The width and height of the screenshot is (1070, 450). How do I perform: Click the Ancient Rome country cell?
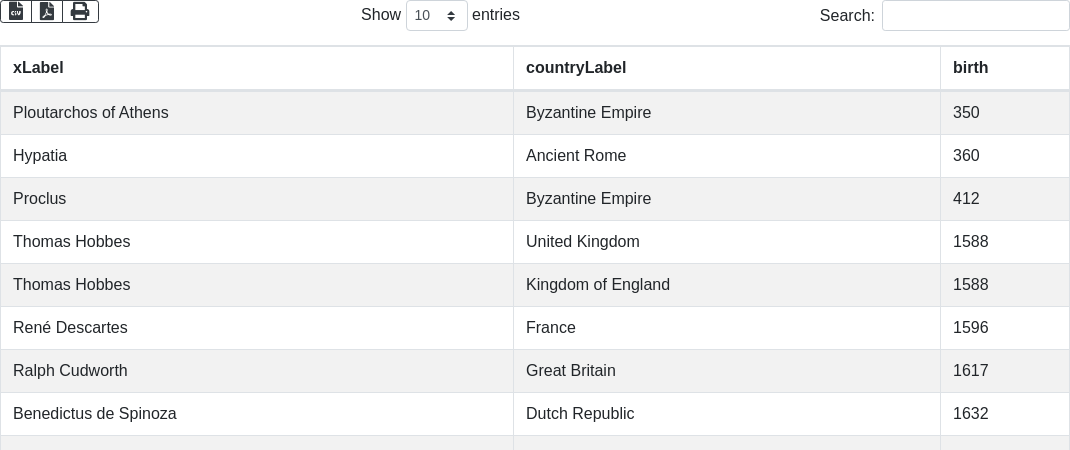(576, 156)
